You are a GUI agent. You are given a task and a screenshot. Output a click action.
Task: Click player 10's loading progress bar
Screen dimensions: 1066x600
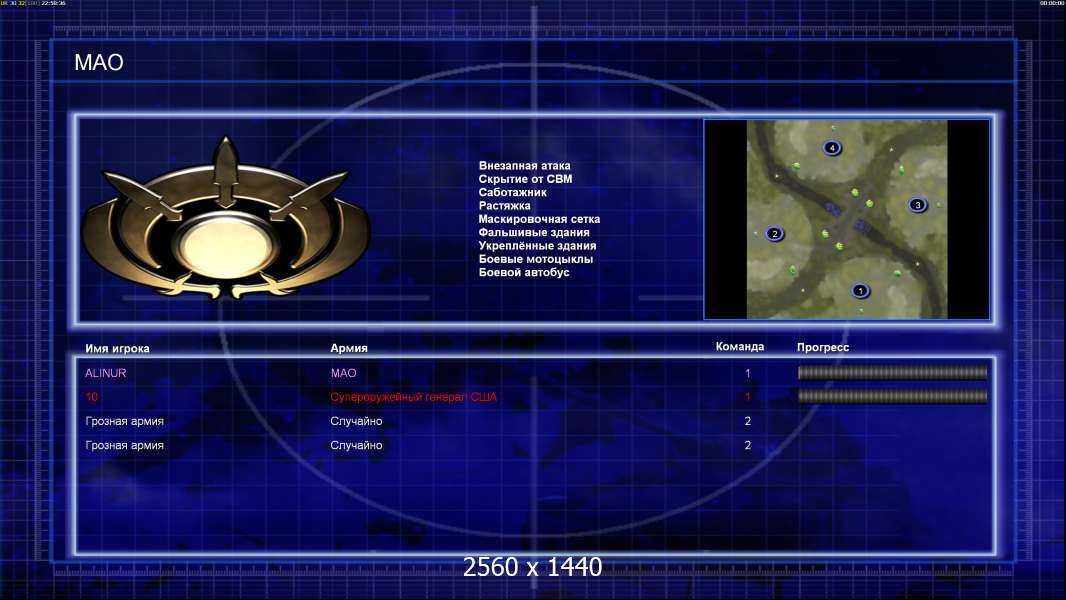tap(892, 396)
